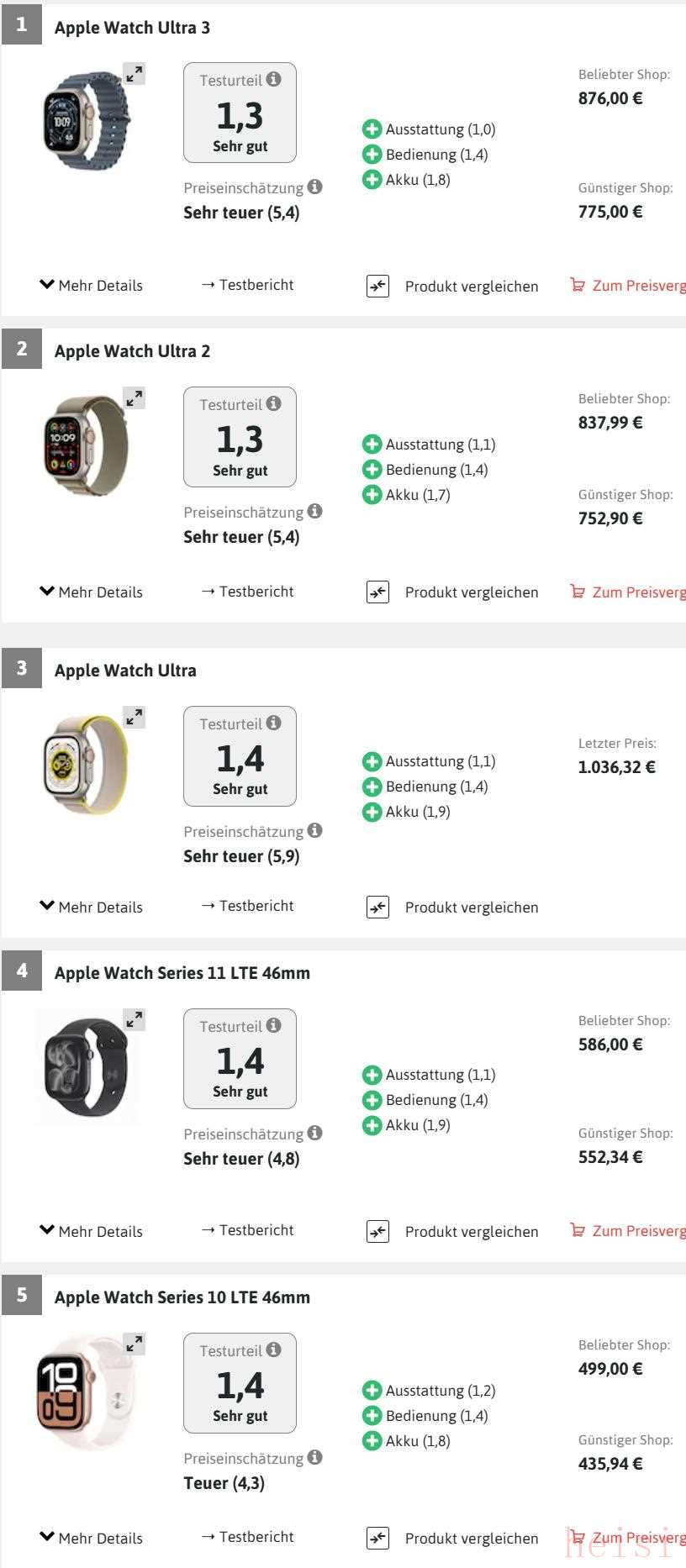Enlarge the Apple Watch Series 11 image
The image size is (686, 1568).
point(135,1020)
